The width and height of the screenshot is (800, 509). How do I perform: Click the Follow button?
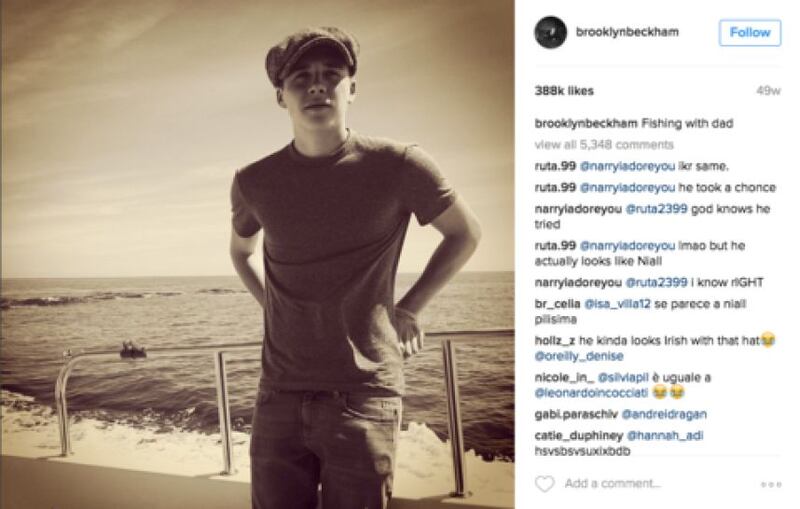tap(749, 33)
